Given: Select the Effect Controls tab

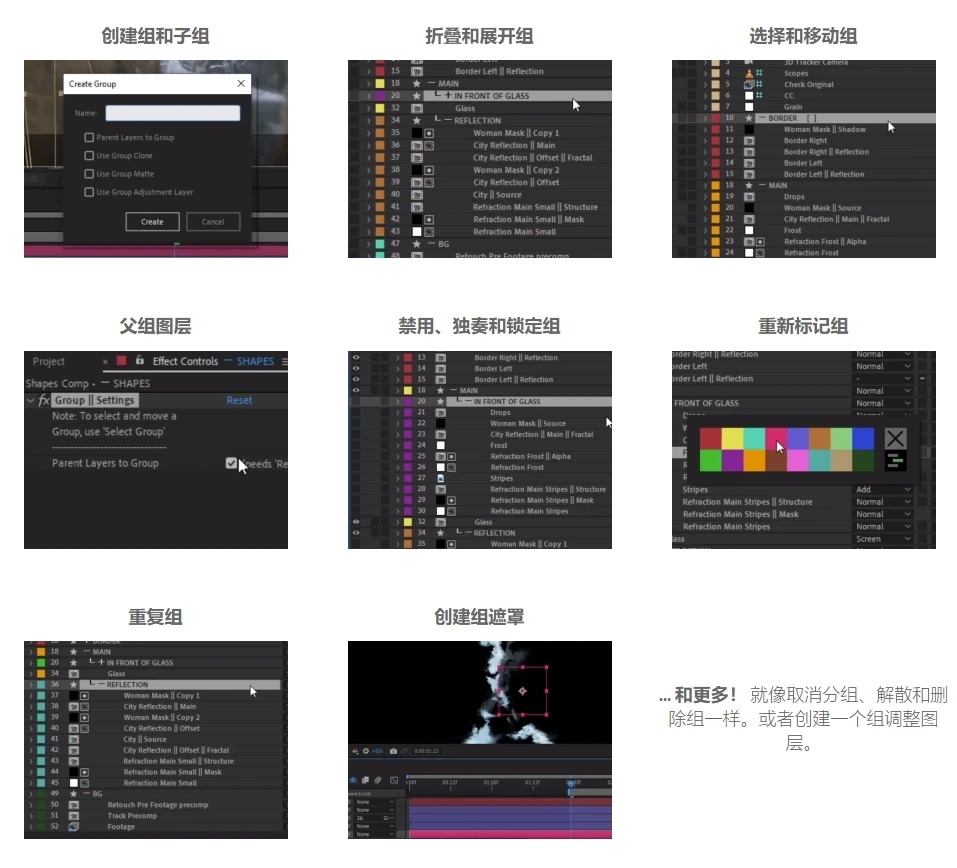Looking at the screenshot, I should click(x=185, y=361).
